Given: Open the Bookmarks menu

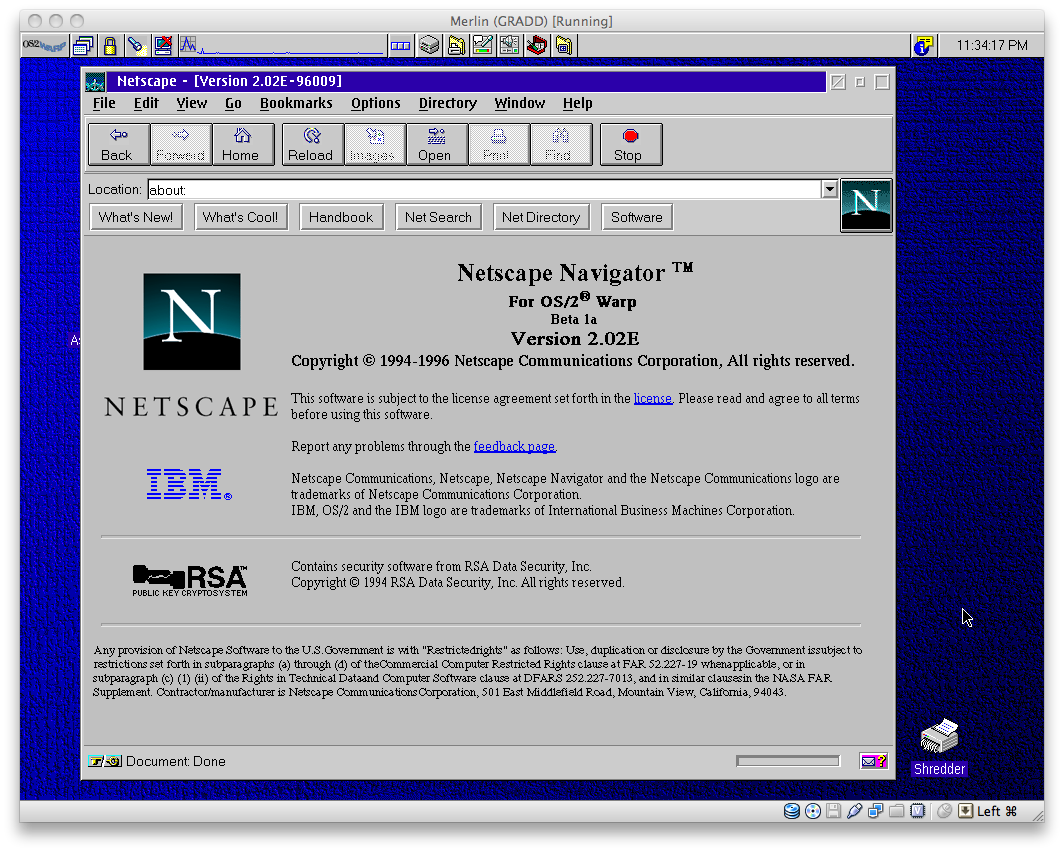Looking at the screenshot, I should point(296,103).
